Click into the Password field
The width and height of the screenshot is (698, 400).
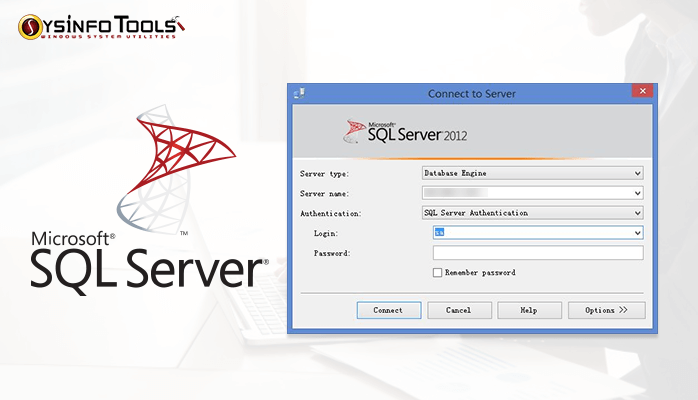coord(538,253)
